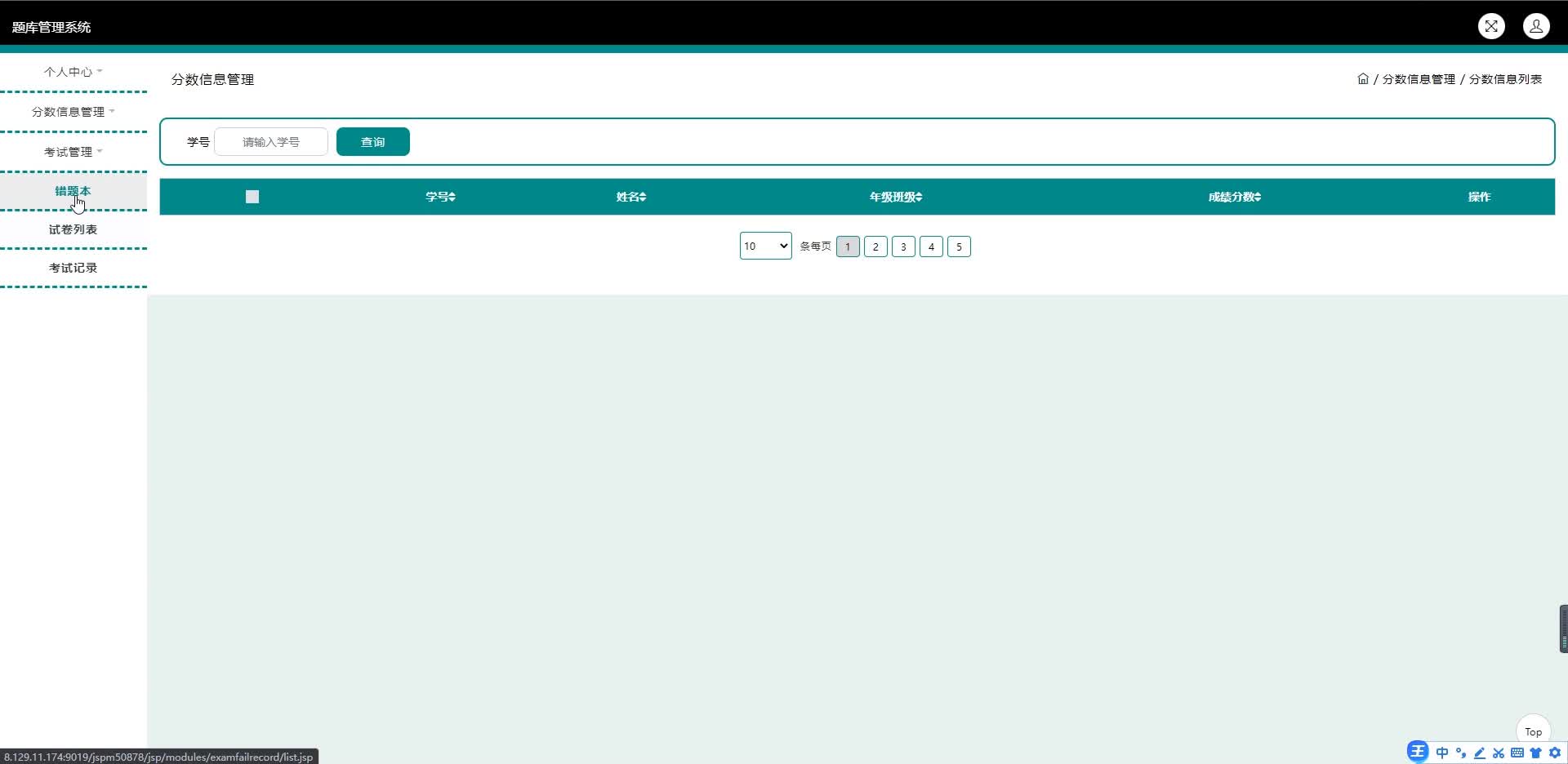Go to pagination page 2
1568x764 pixels.
pyautogui.click(x=875, y=247)
